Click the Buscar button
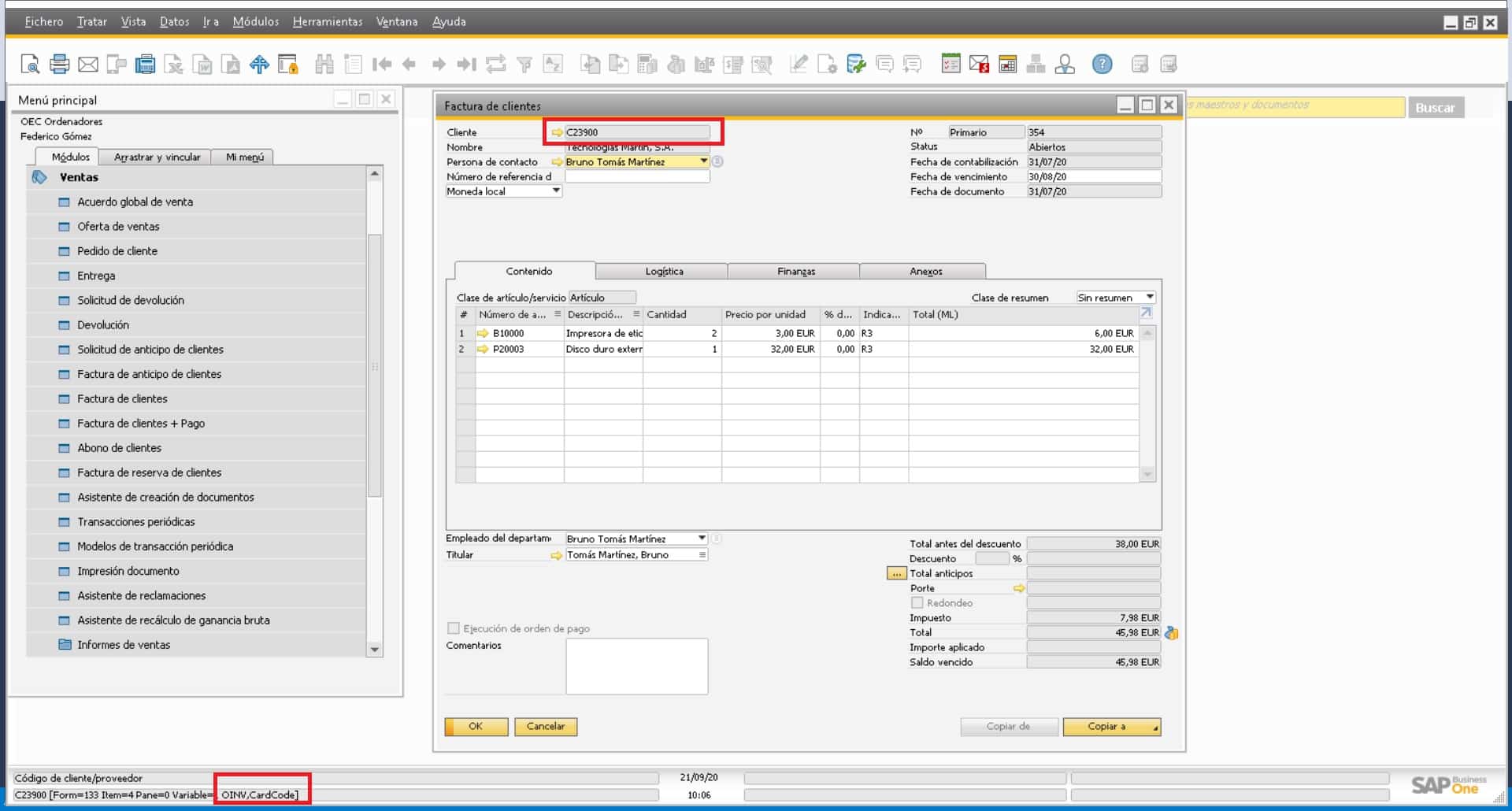The width and height of the screenshot is (1512, 811). click(1435, 108)
